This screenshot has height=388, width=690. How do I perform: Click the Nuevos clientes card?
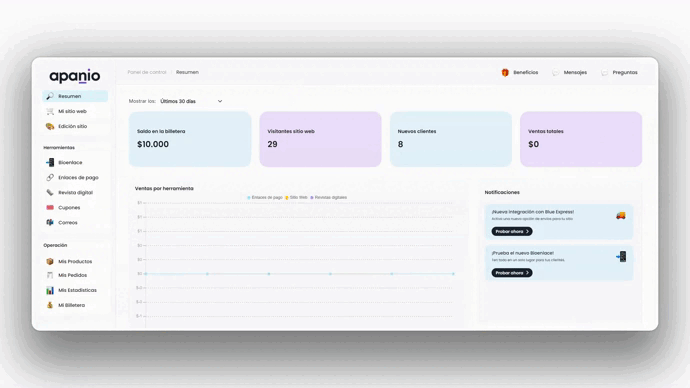pyautogui.click(x=451, y=139)
